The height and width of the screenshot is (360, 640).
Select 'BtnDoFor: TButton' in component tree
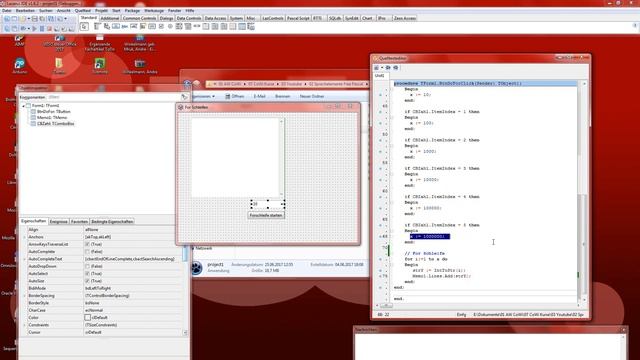pyautogui.click(x=53, y=111)
